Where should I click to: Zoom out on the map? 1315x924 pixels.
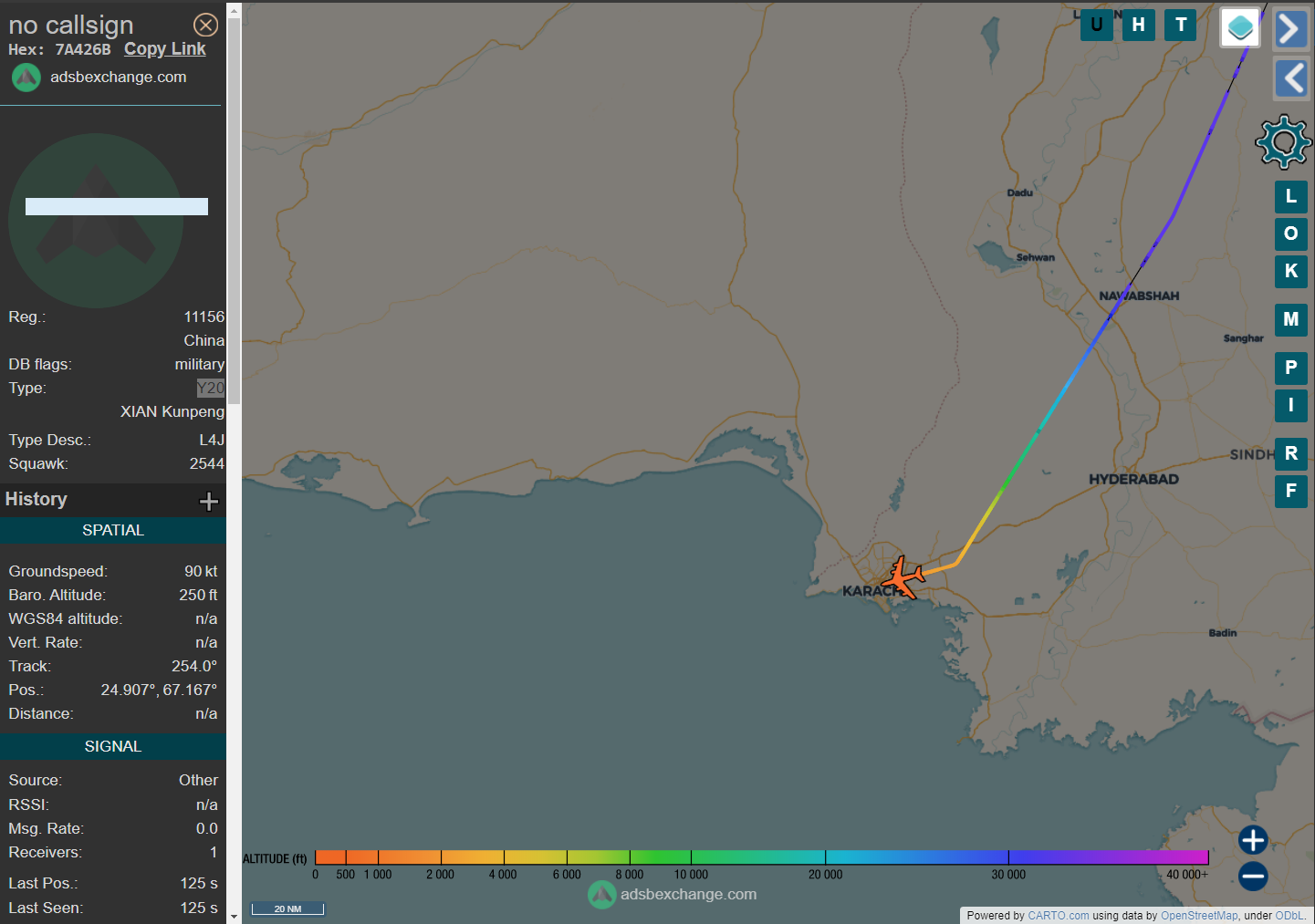point(1253,877)
